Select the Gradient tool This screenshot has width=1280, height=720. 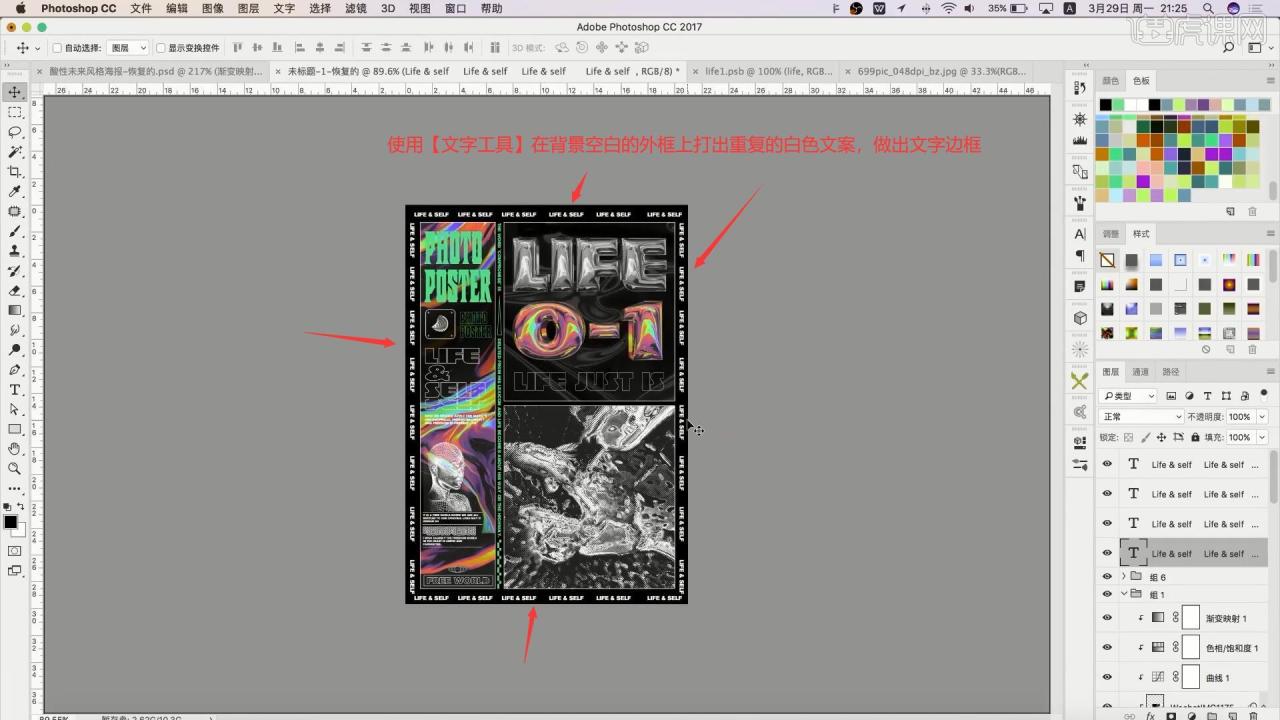pyautogui.click(x=15, y=310)
